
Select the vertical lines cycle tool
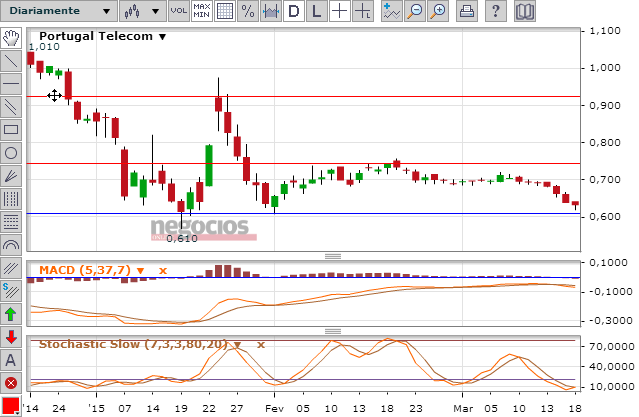tap(11, 199)
